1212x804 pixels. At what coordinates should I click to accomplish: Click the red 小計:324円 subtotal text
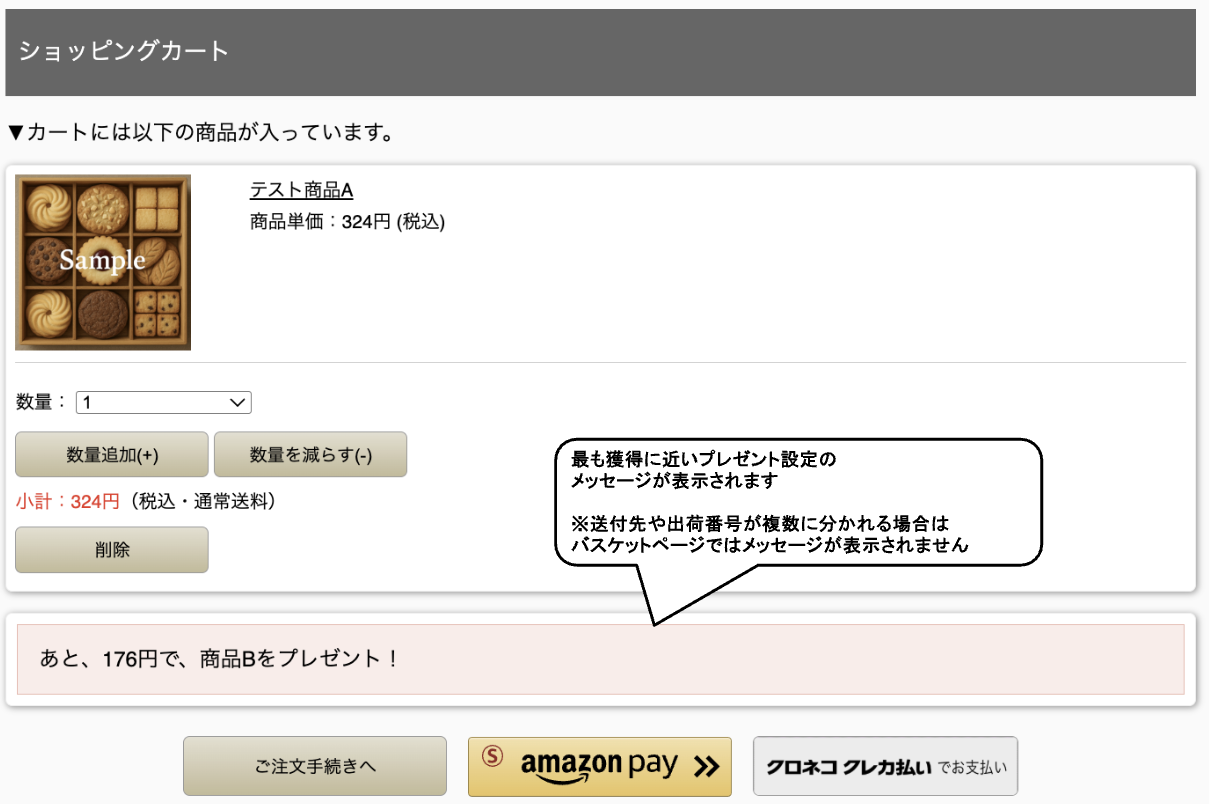coord(67,501)
